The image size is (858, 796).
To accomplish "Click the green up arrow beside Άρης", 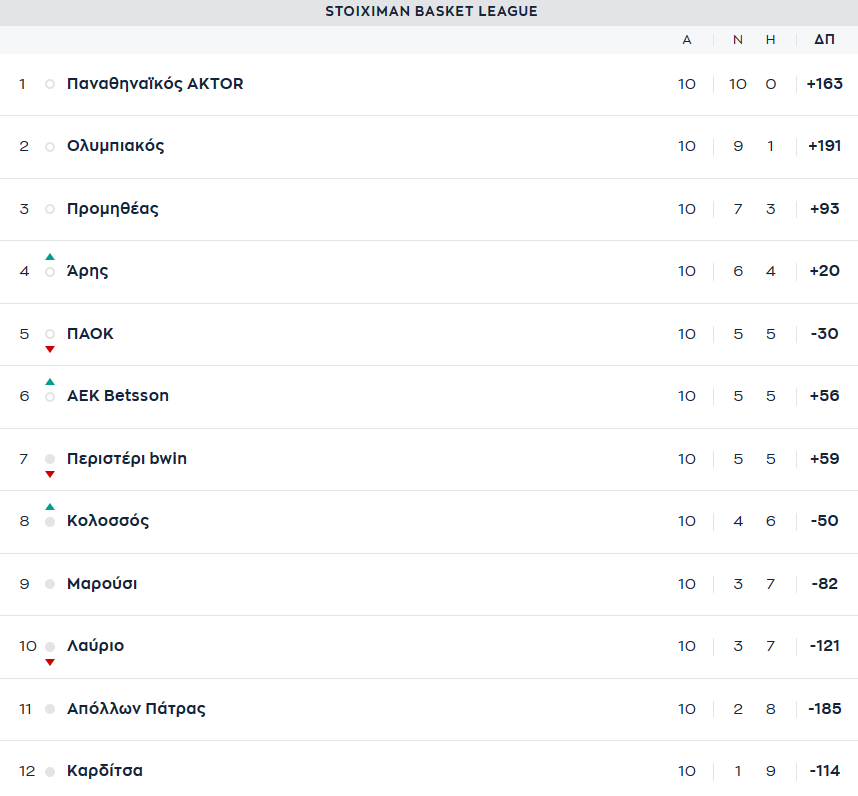I will 50,257.
